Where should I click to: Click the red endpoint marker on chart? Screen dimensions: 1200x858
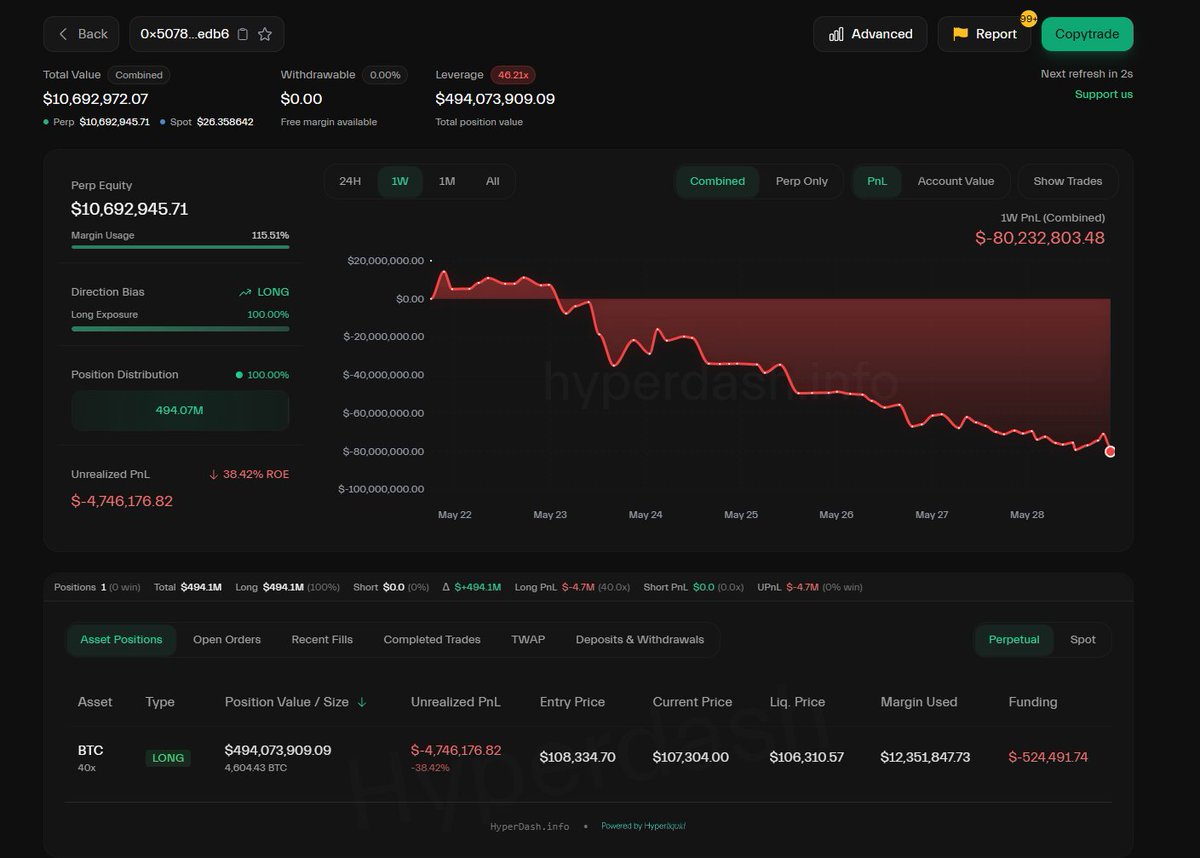coord(1110,452)
